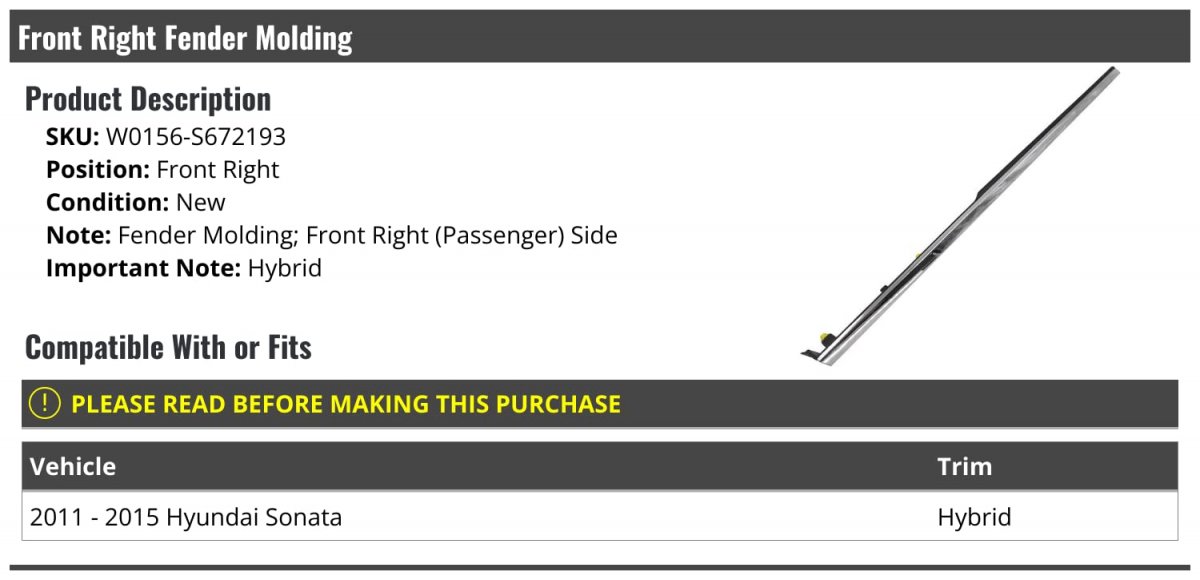This screenshot has height=580, width=1200.
Task: Click the Hybrid trim cell
Action: click(974, 518)
